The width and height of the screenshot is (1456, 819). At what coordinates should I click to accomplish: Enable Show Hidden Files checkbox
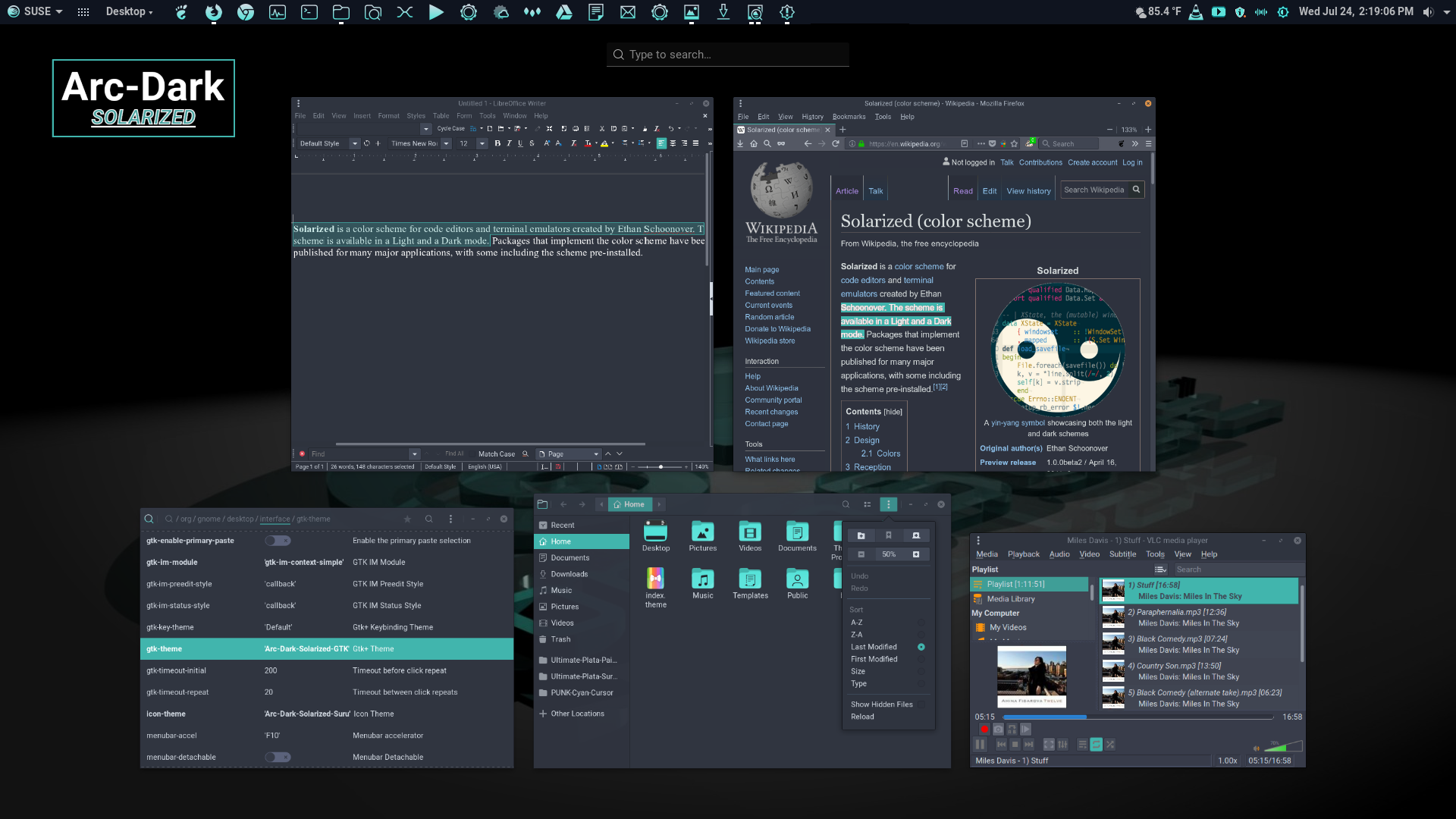(x=921, y=704)
